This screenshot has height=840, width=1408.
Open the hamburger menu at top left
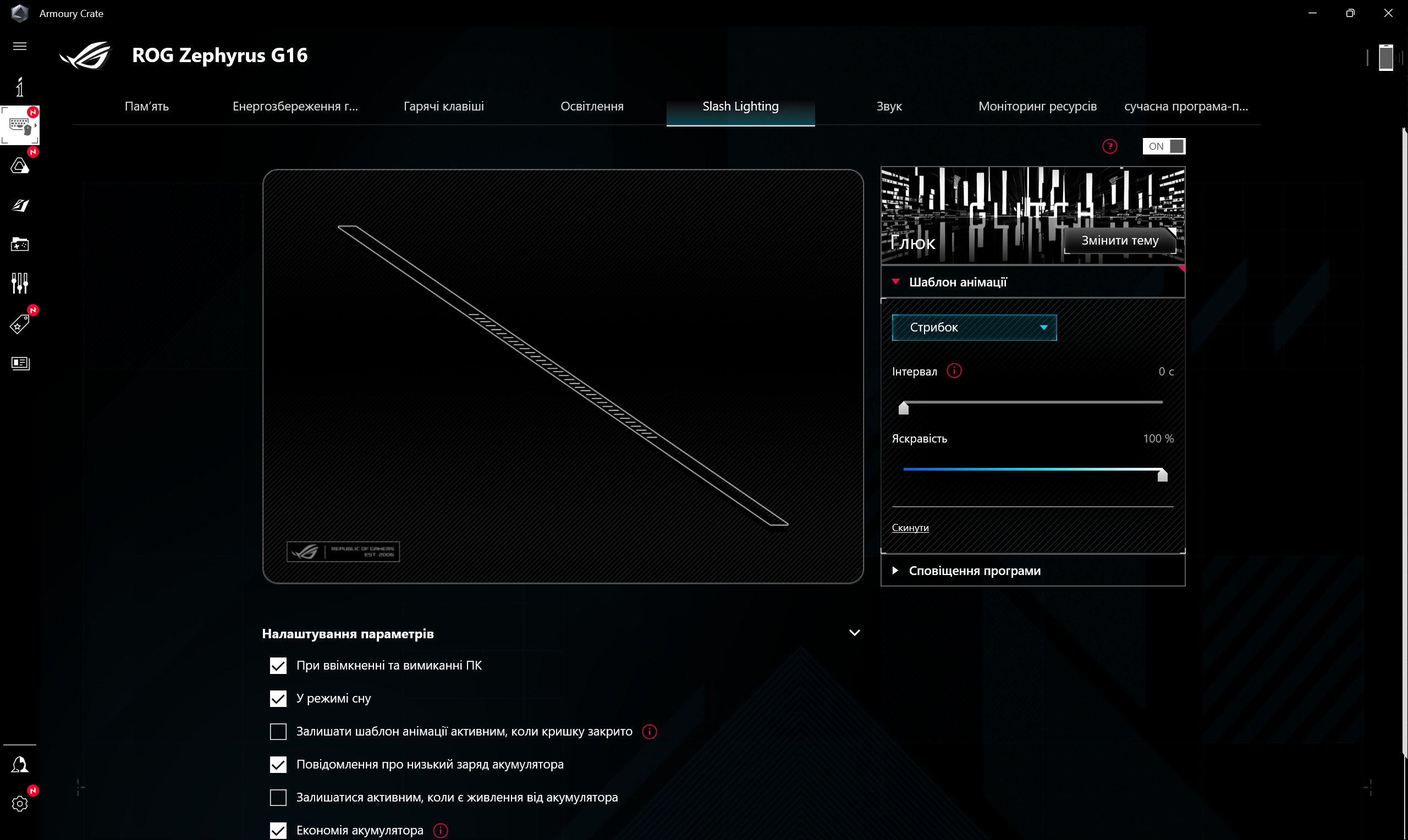[20, 46]
